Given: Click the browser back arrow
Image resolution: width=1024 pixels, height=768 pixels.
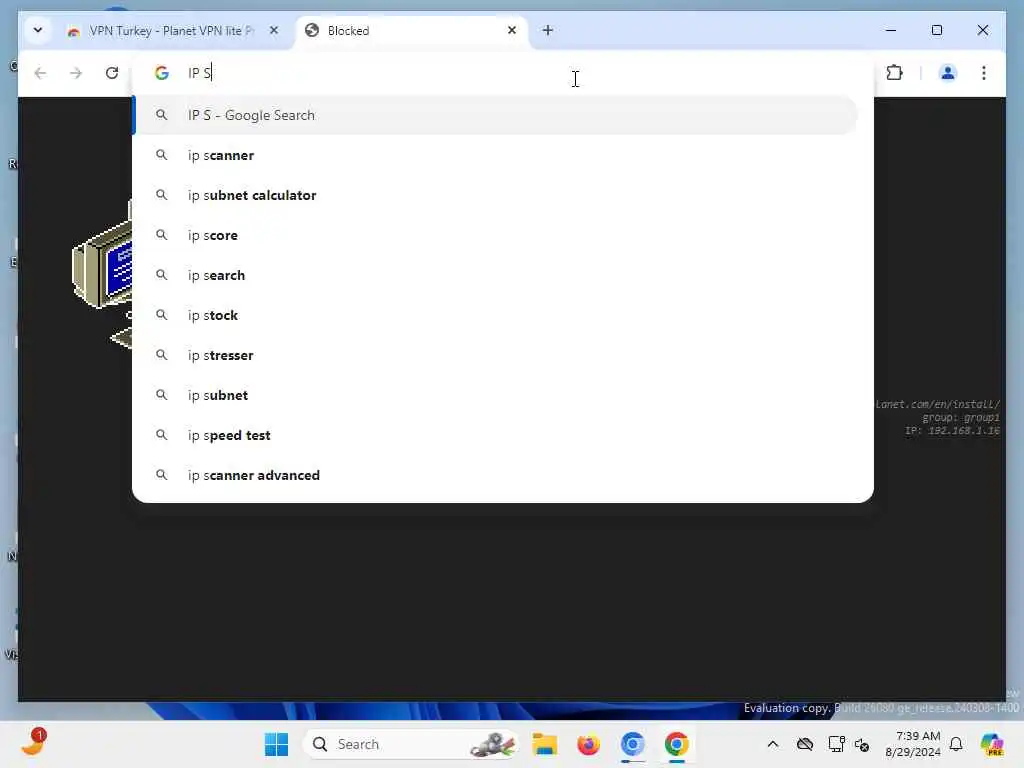Looking at the screenshot, I should point(40,73).
